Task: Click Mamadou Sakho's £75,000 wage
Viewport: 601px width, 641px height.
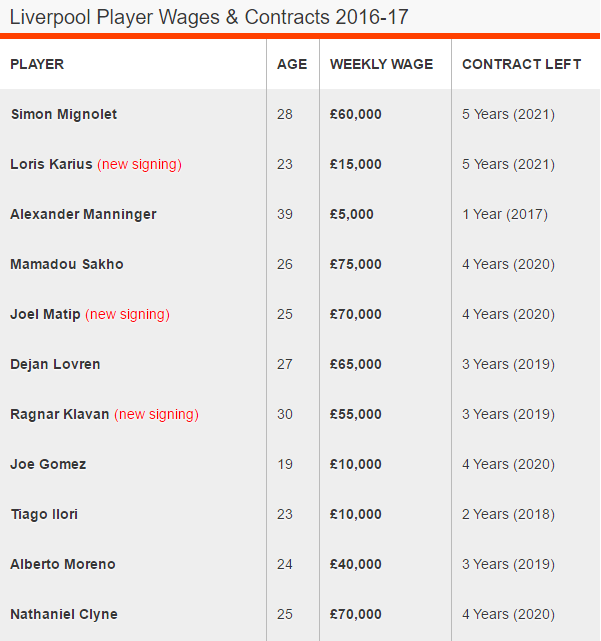Action: point(356,264)
